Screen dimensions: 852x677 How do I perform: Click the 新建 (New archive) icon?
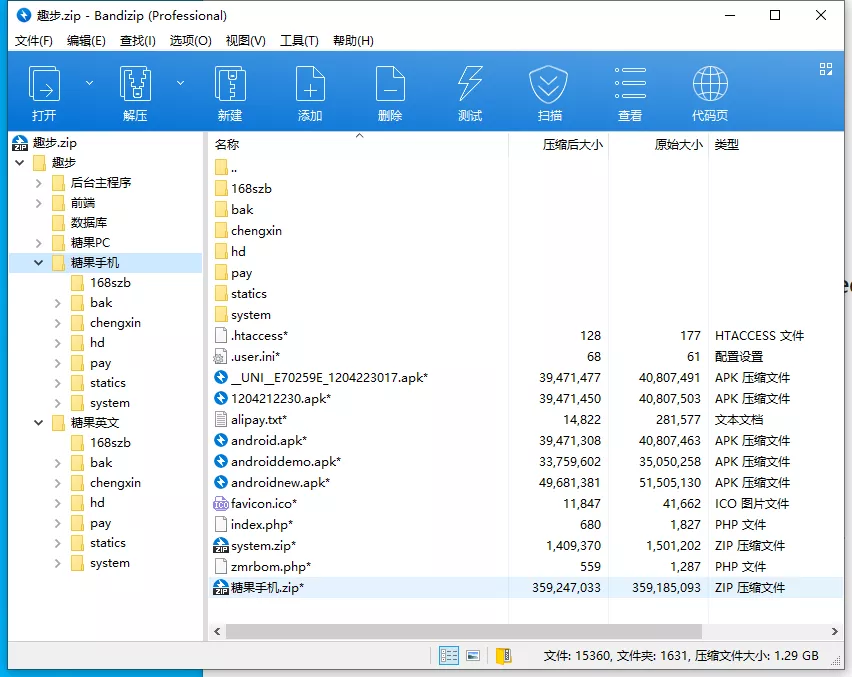tap(230, 90)
